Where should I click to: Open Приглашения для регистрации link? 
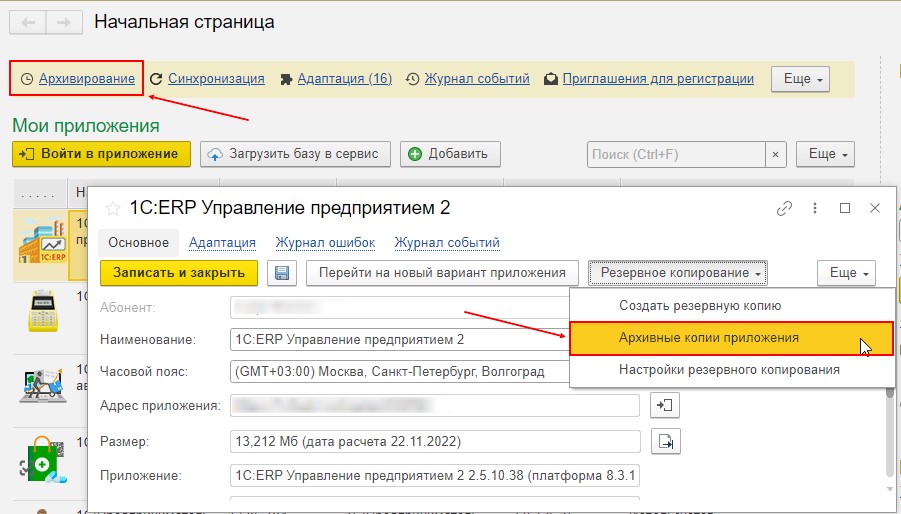pyautogui.click(x=658, y=79)
